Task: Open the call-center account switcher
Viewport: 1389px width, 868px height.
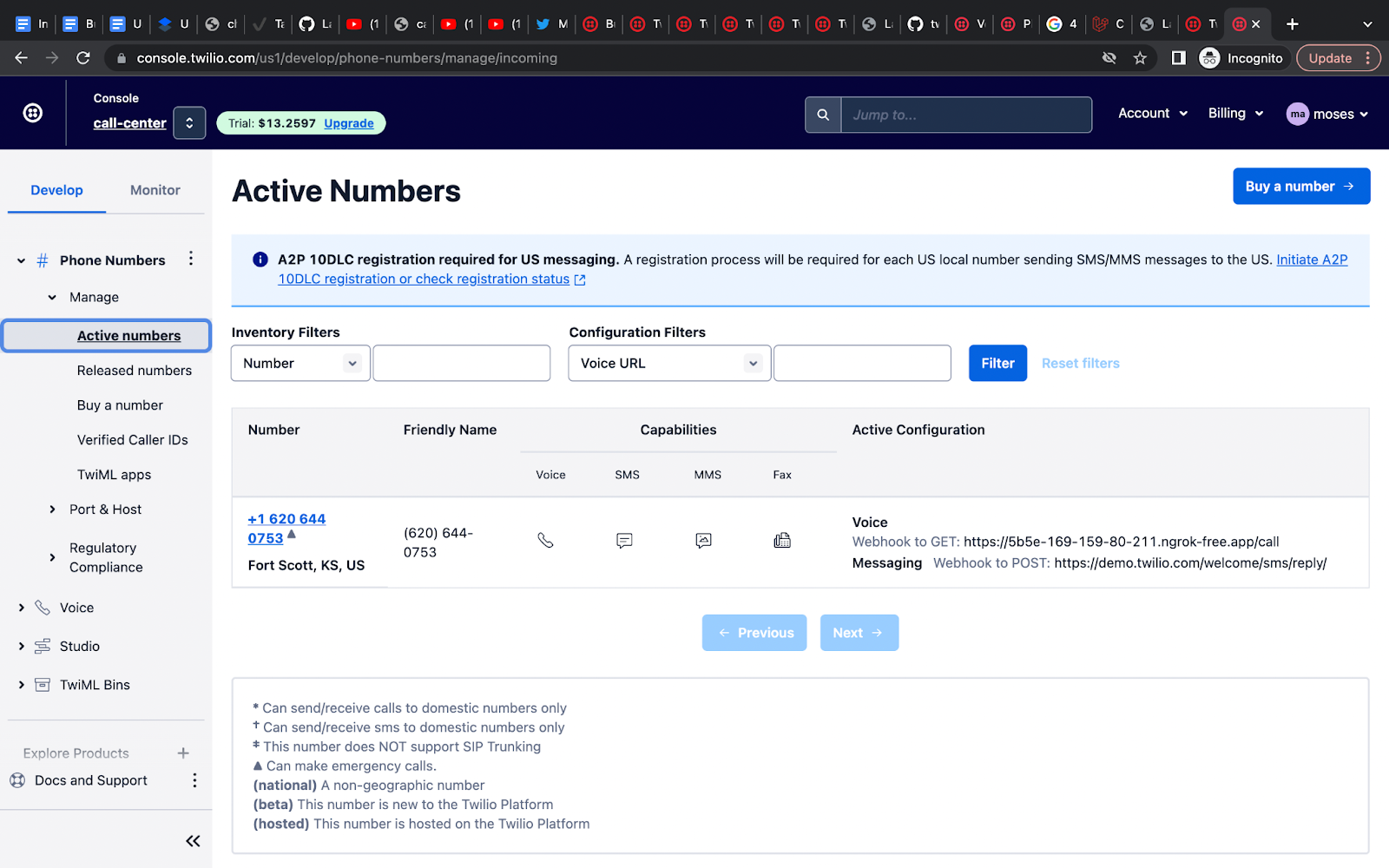Action: tap(189, 123)
